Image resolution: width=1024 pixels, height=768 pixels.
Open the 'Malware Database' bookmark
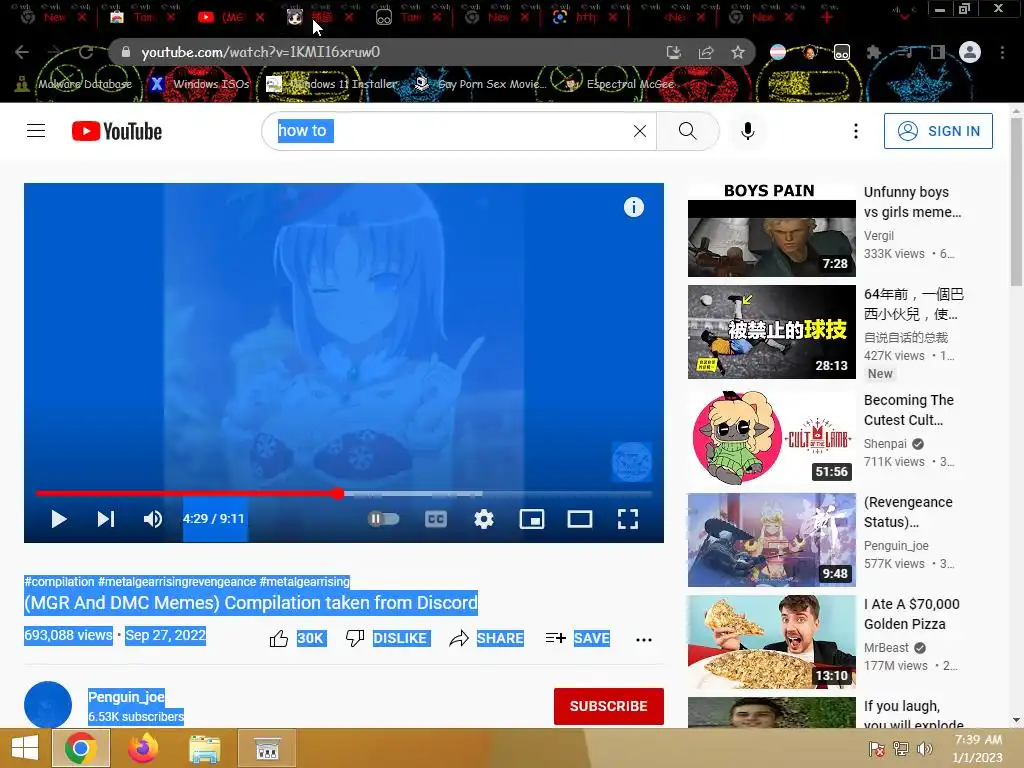pos(74,84)
